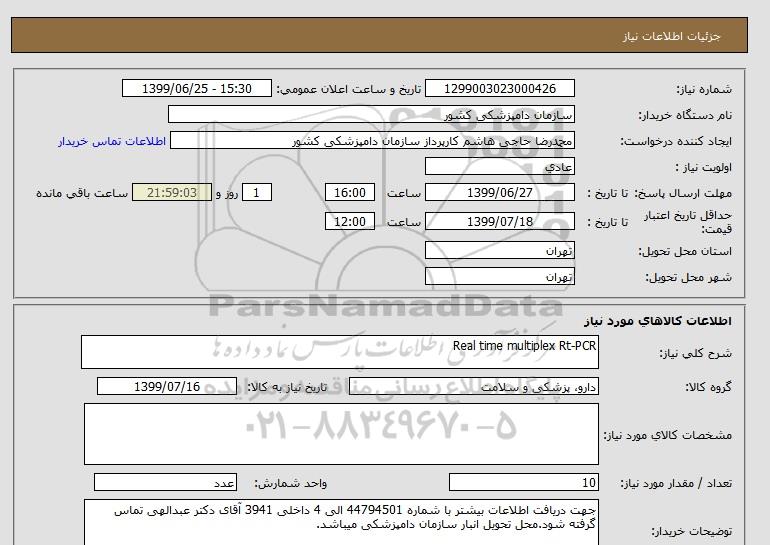Click the شهر محل تحویل label
Viewport: 770px width, 545px height.
(688, 277)
